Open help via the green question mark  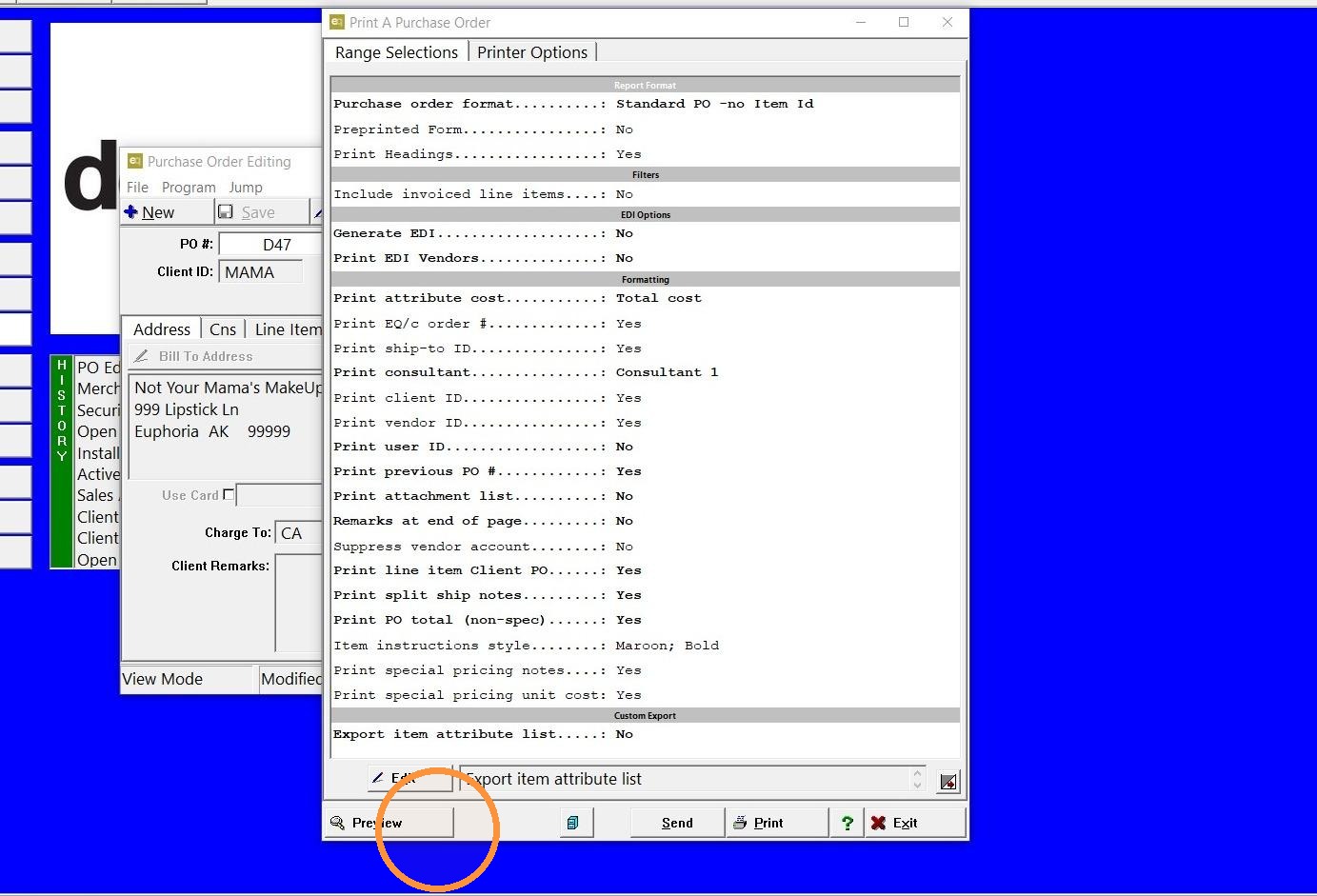tap(847, 823)
